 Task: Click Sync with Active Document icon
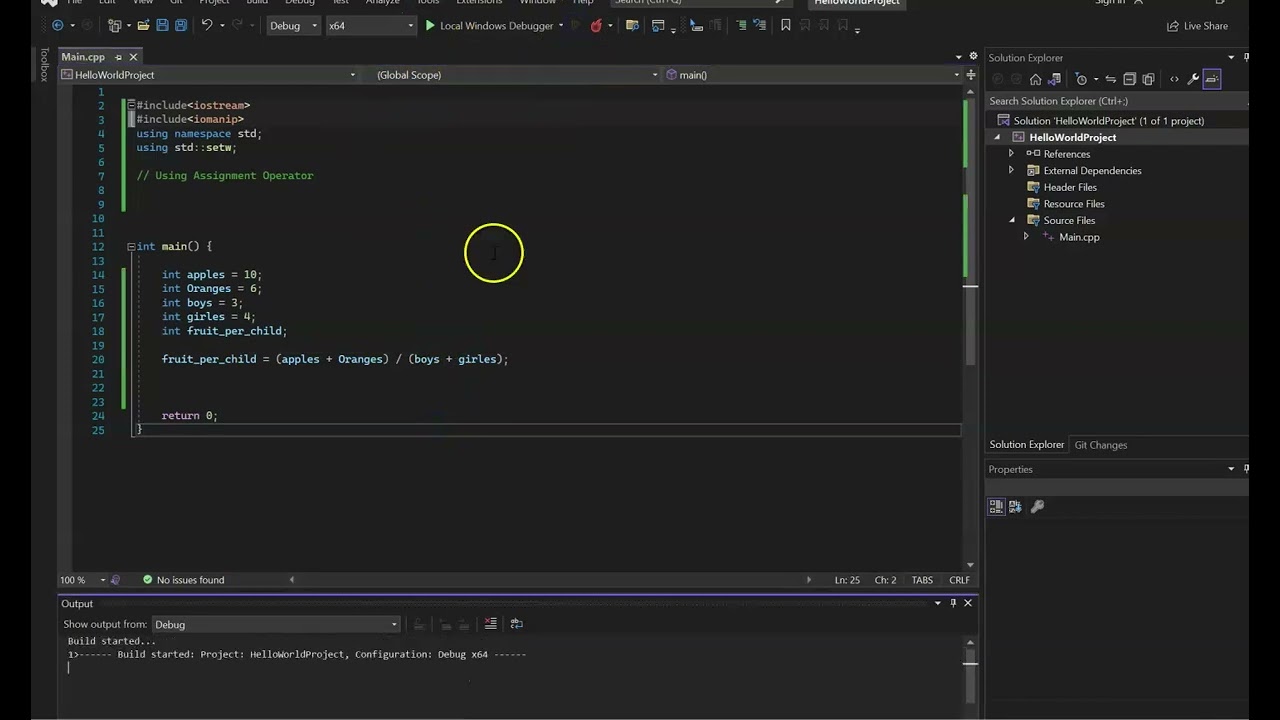coord(1110,79)
